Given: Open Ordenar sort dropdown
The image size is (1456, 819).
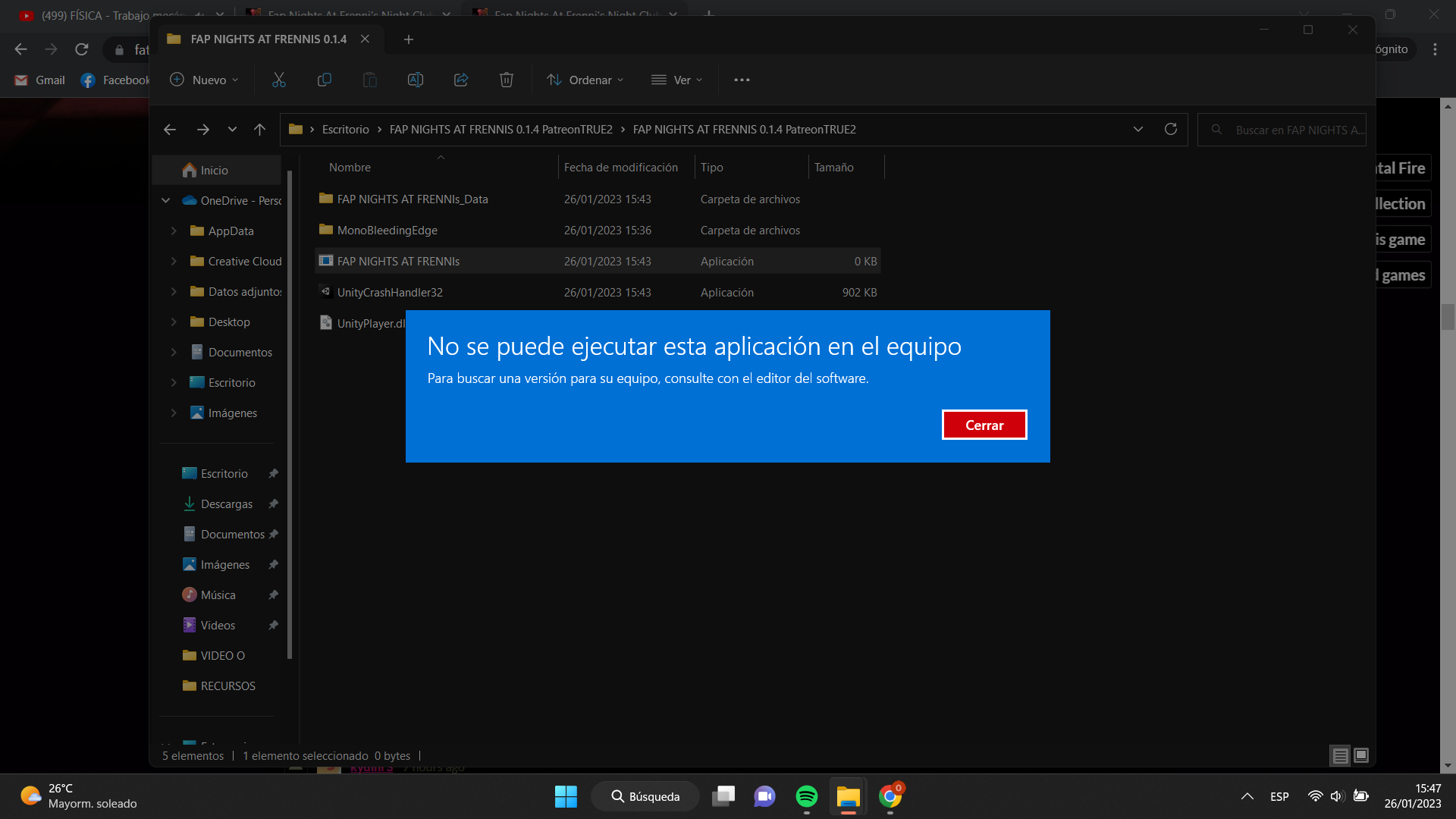Looking at the screenshot, I should (585, 80).
